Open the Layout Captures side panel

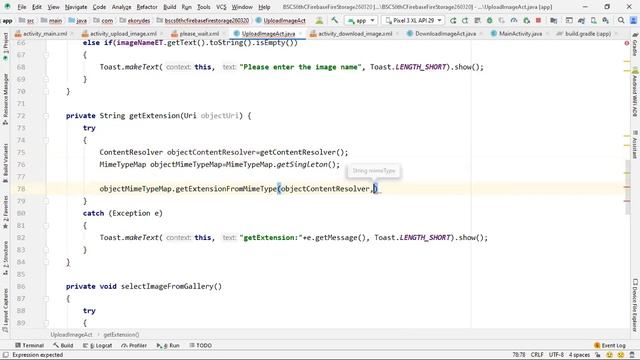(x=5, y=310)
